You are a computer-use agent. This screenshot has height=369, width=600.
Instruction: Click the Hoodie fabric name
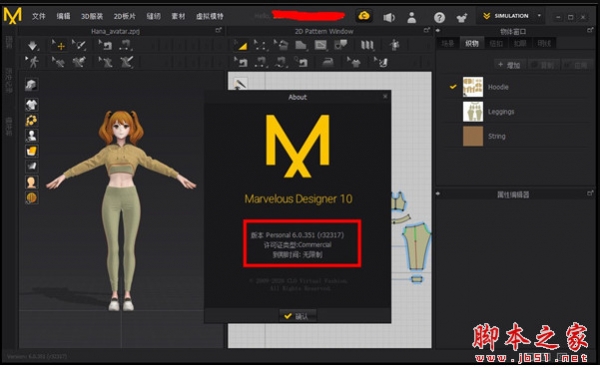(498, 87)
